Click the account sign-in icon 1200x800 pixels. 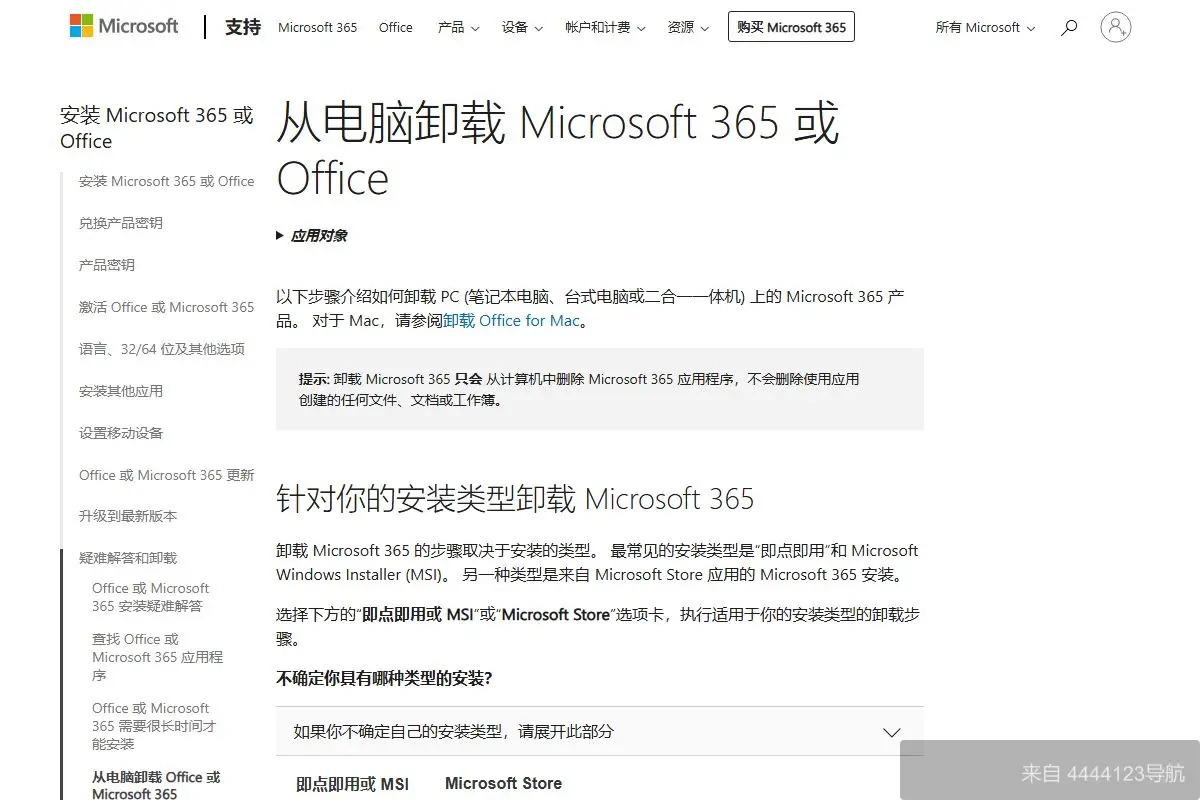(1115, 28)
